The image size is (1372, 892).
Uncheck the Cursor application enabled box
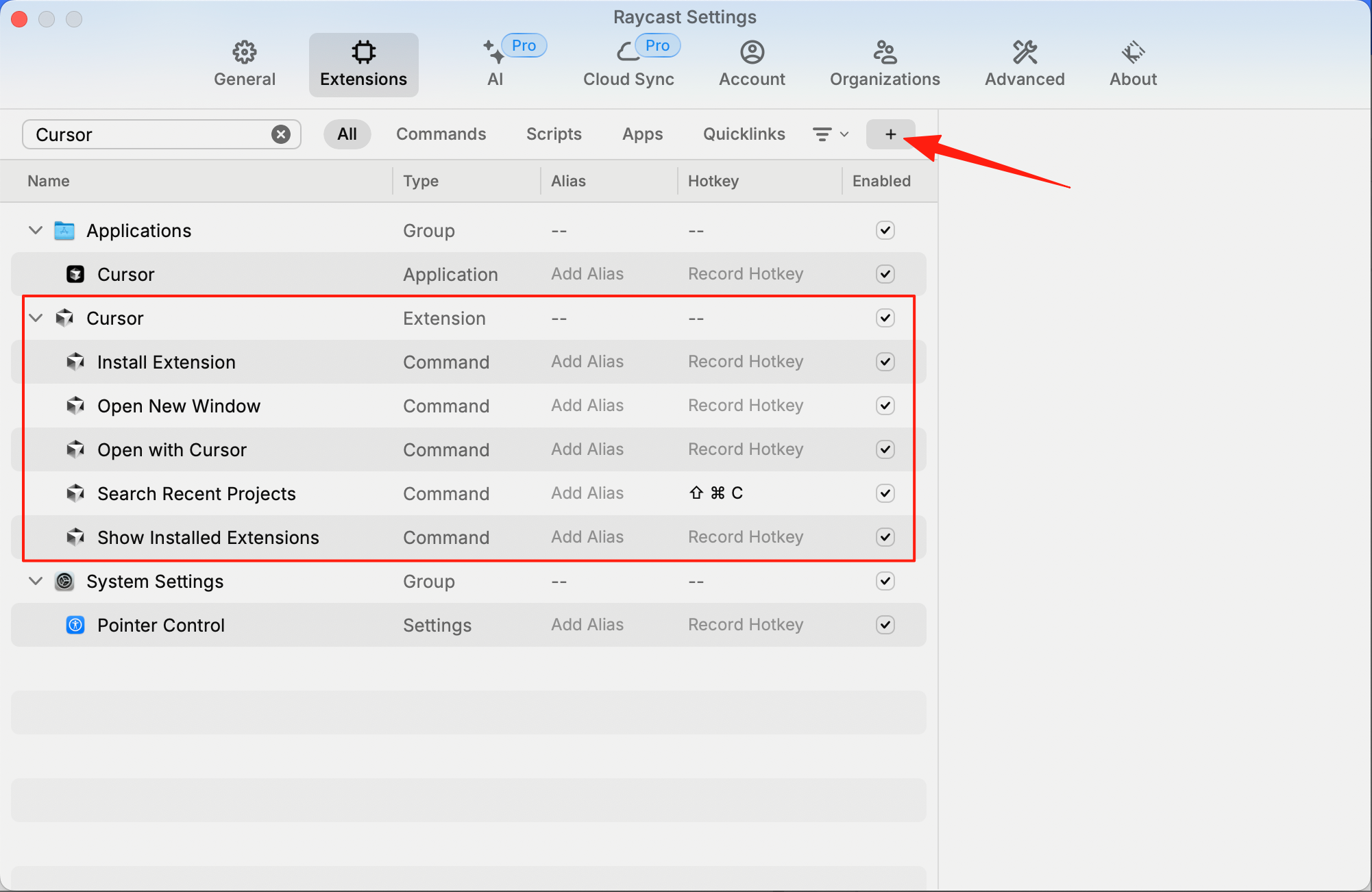click(885, 274)
